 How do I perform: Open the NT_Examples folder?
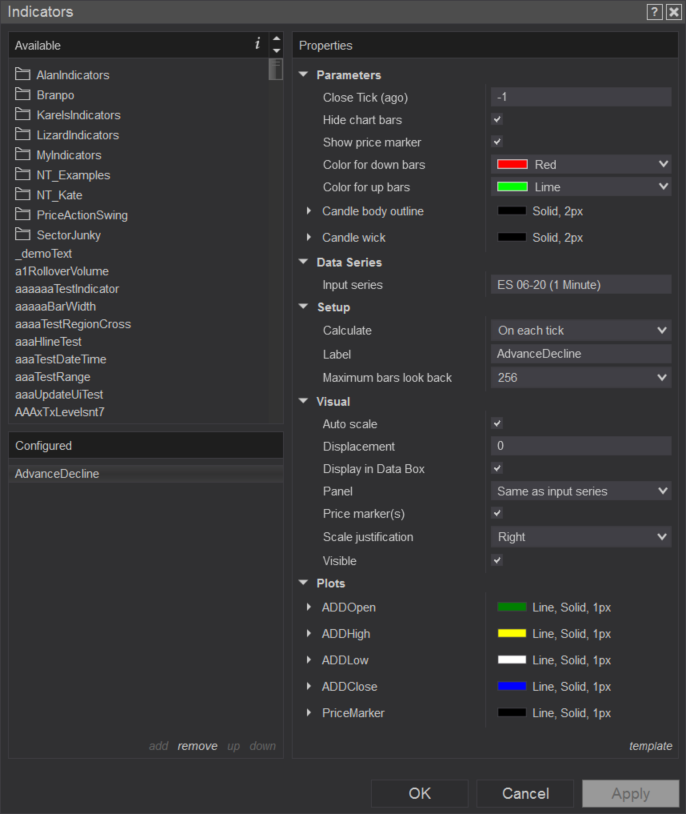(73, 175)
